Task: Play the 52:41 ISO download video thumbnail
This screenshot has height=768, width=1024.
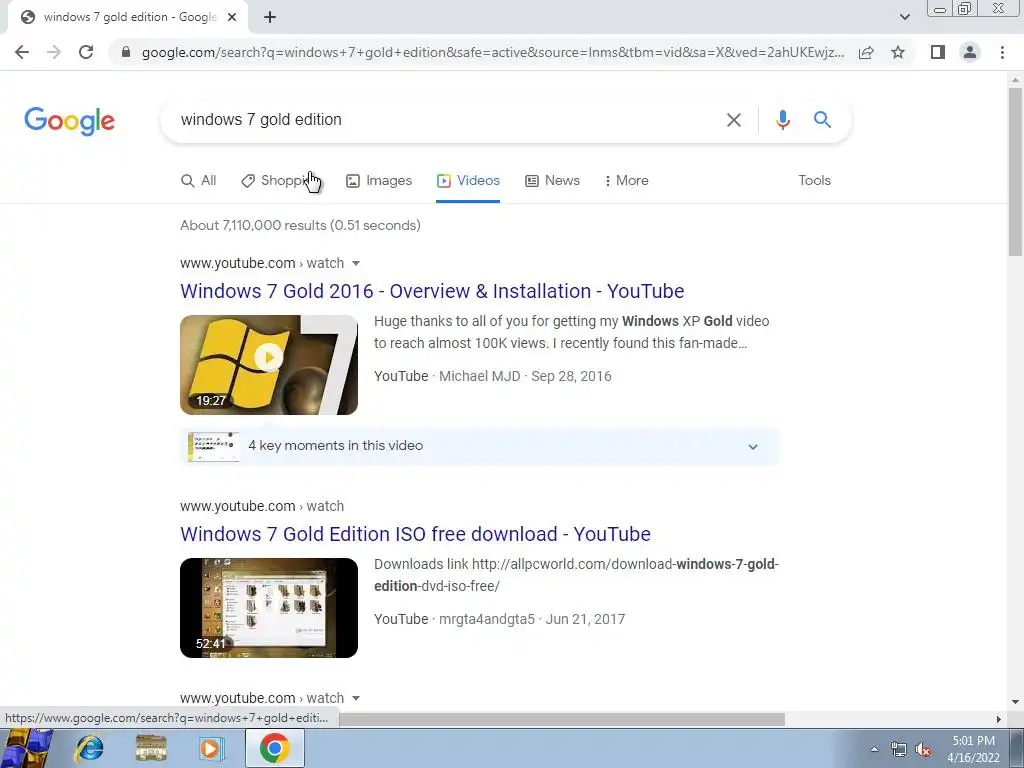Action: click(x=269, y=608)
